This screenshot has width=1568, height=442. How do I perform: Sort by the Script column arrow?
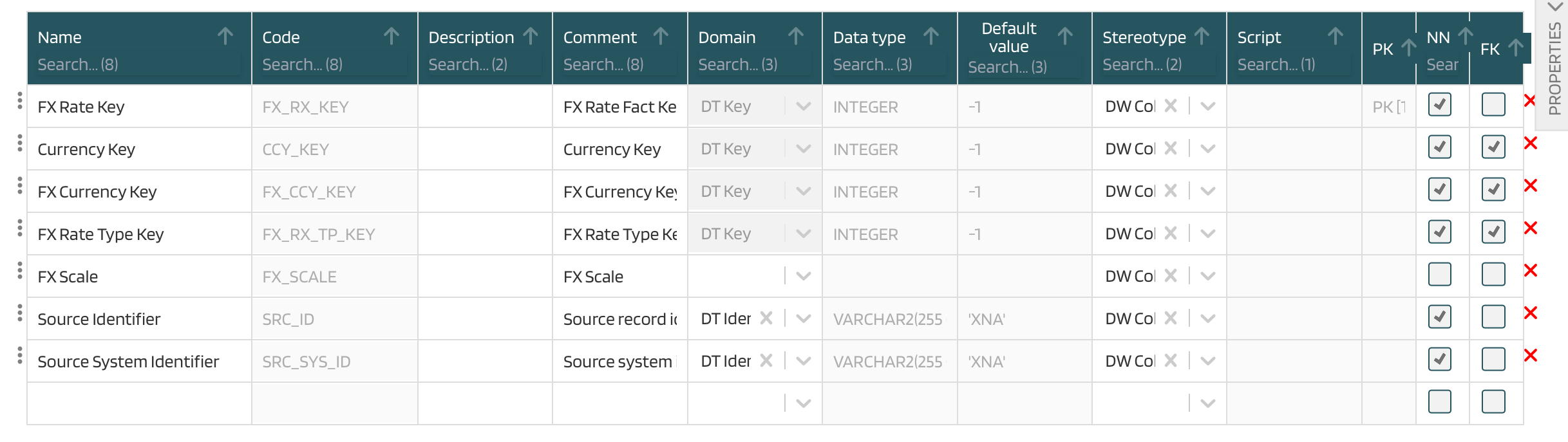[x=1336, y=36]
